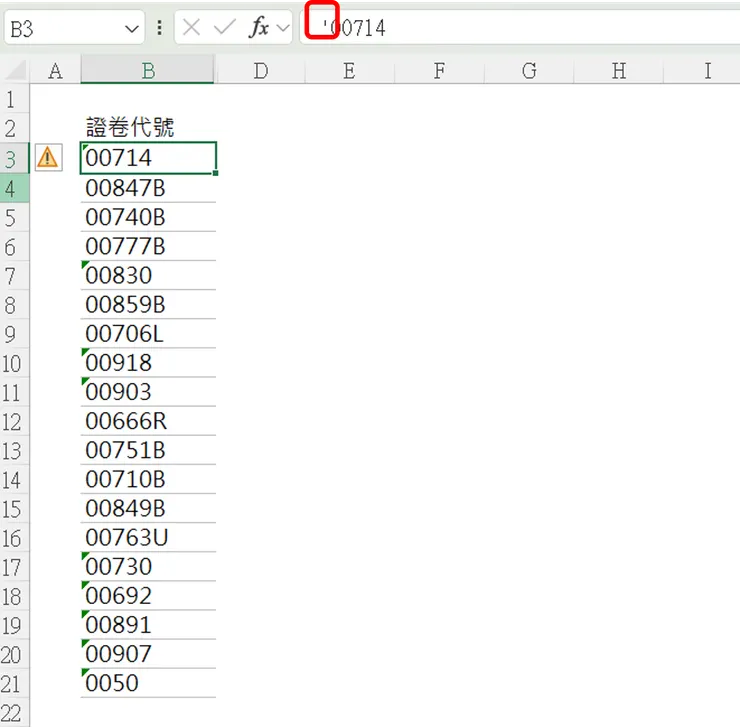Open the Insert Function fx button
Image resolution: width=740 pixels, height=727 pixels.
tap(259, 27)
